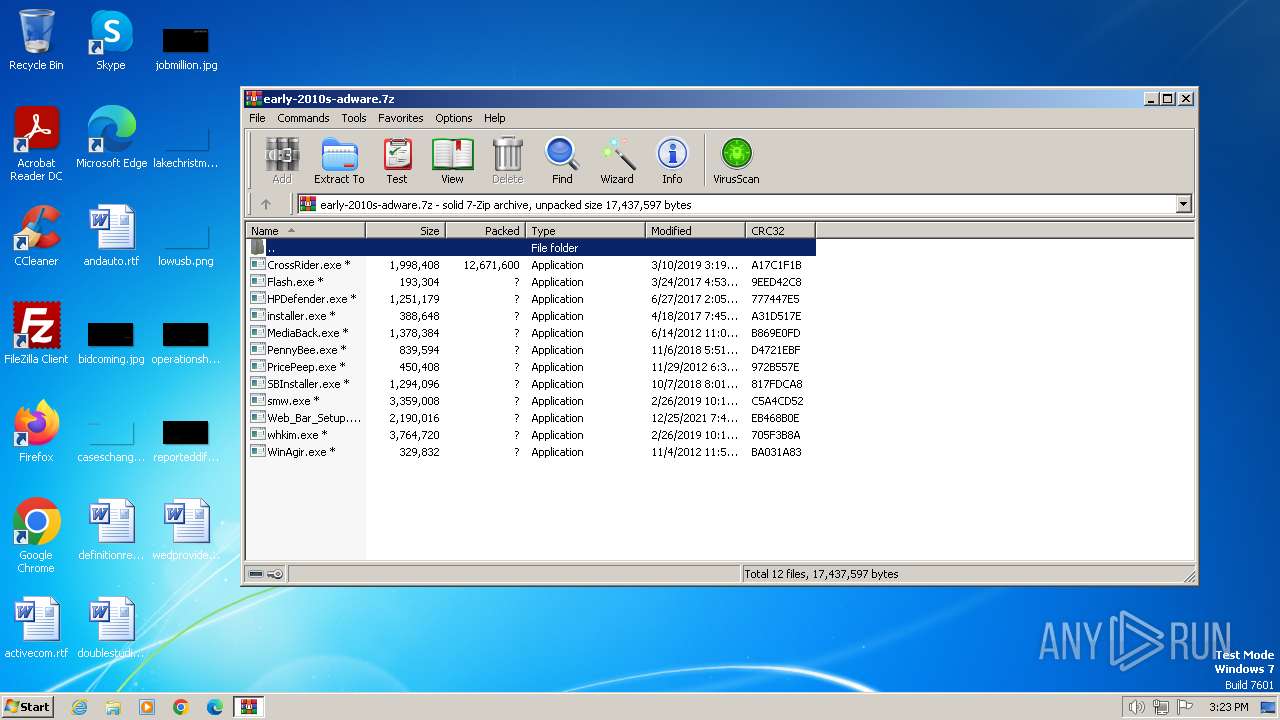The height and width of the screenshot is (720, 1280).
Task: Open Chrome from taskbar
Action: point(181,707)
